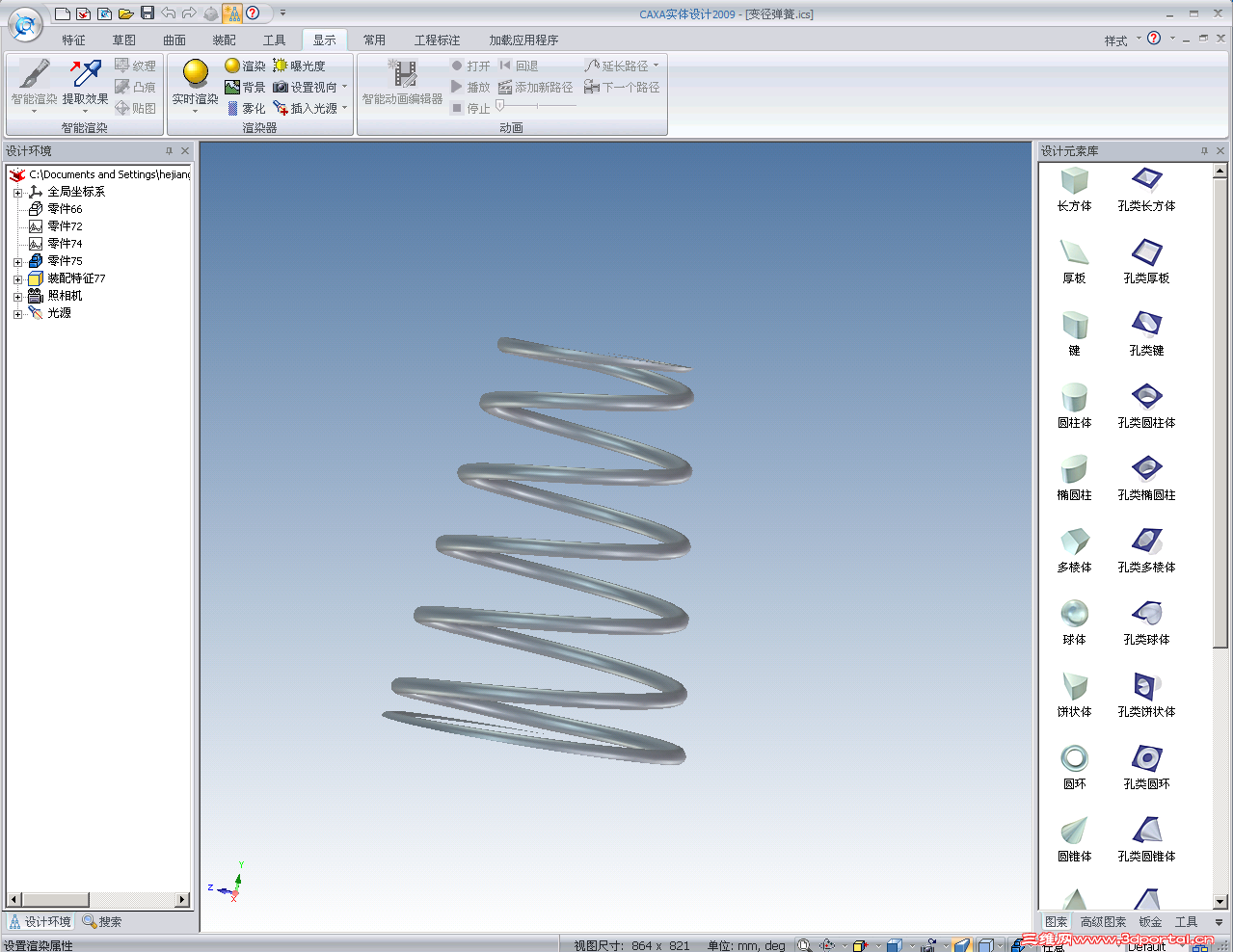Switch to the 设计环境 bottom tab

coord(40,922)
